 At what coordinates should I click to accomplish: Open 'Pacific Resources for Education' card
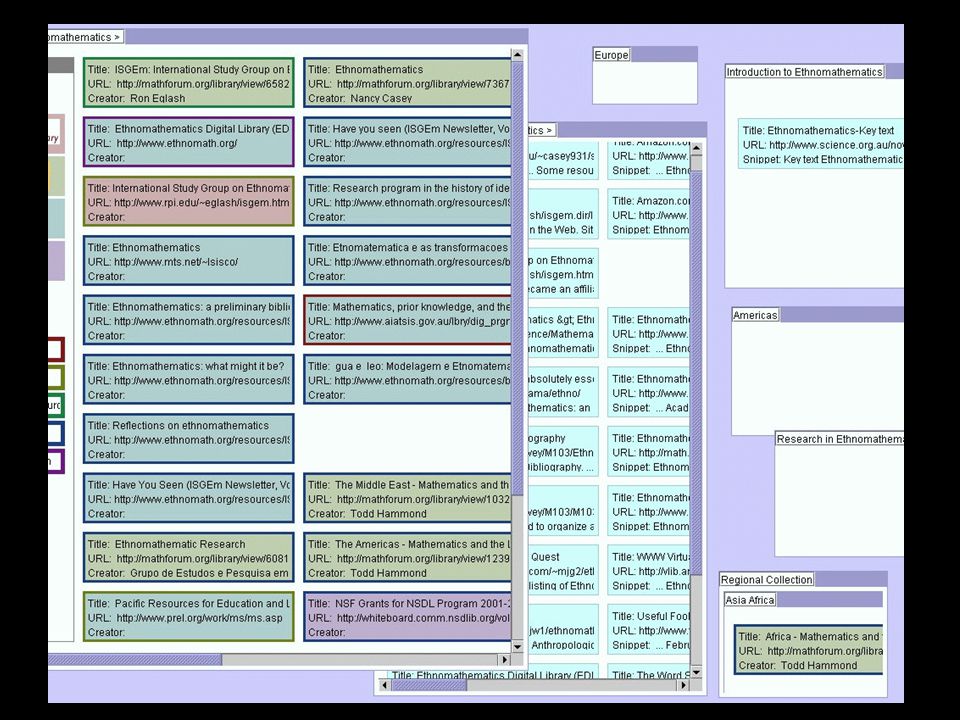pos(189,617)
